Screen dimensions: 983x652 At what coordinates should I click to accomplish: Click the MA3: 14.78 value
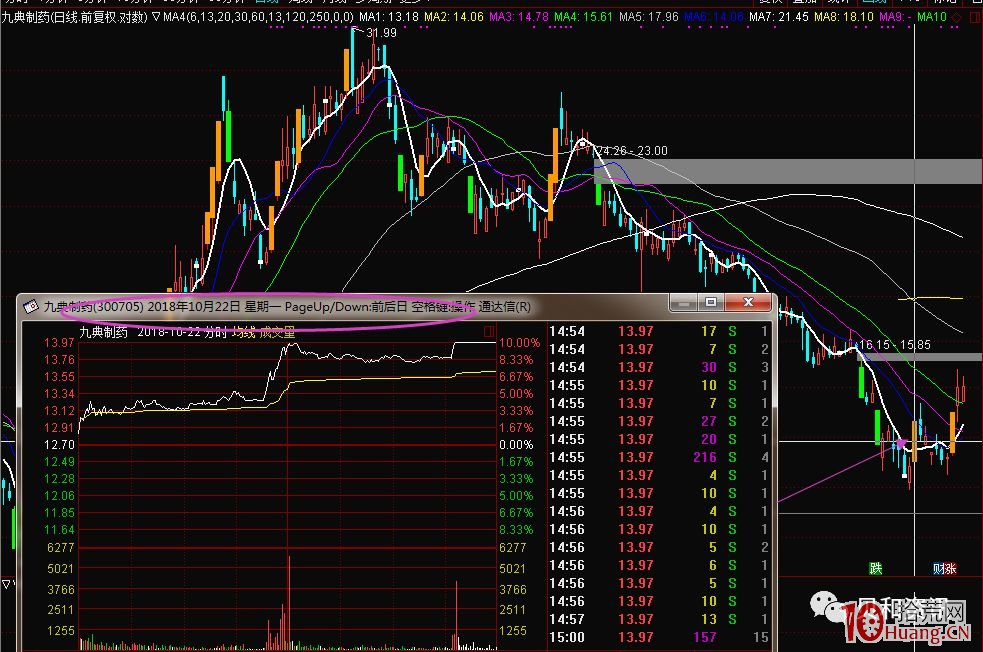(x=519, y=17)
